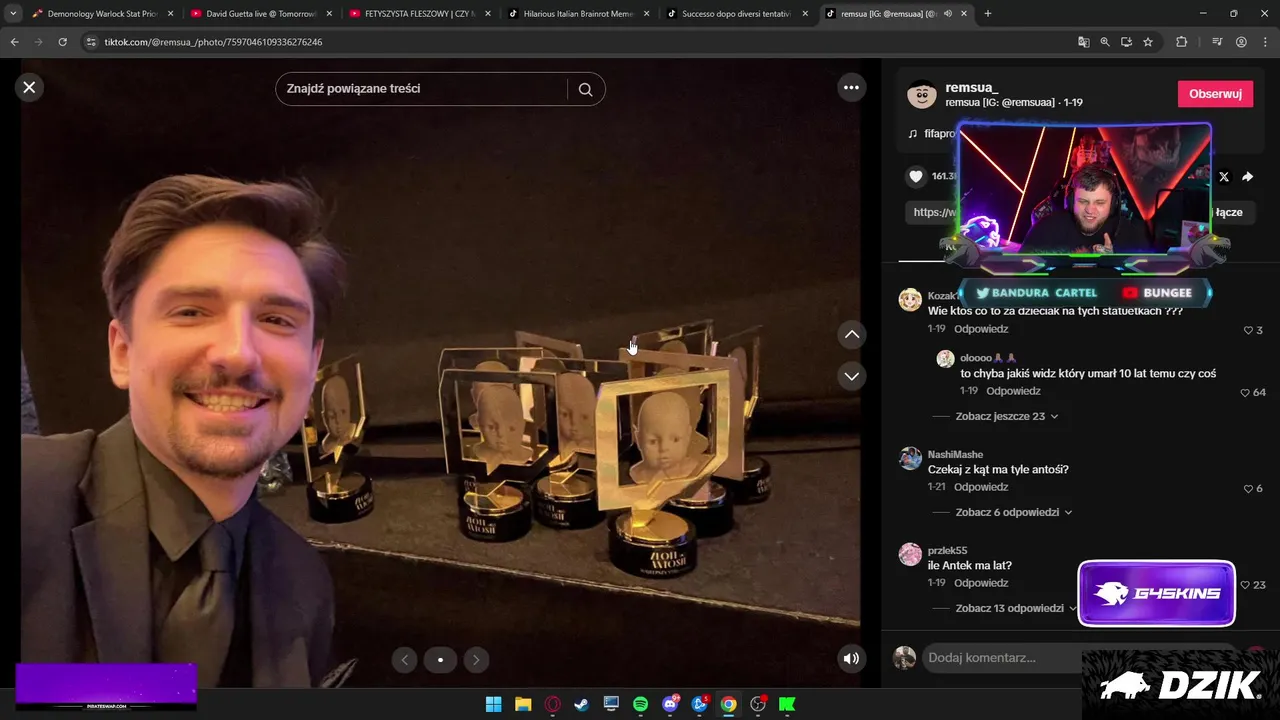
Task: Reply to przlek55's comment via Odpowiedz
Action: [981, 583]
